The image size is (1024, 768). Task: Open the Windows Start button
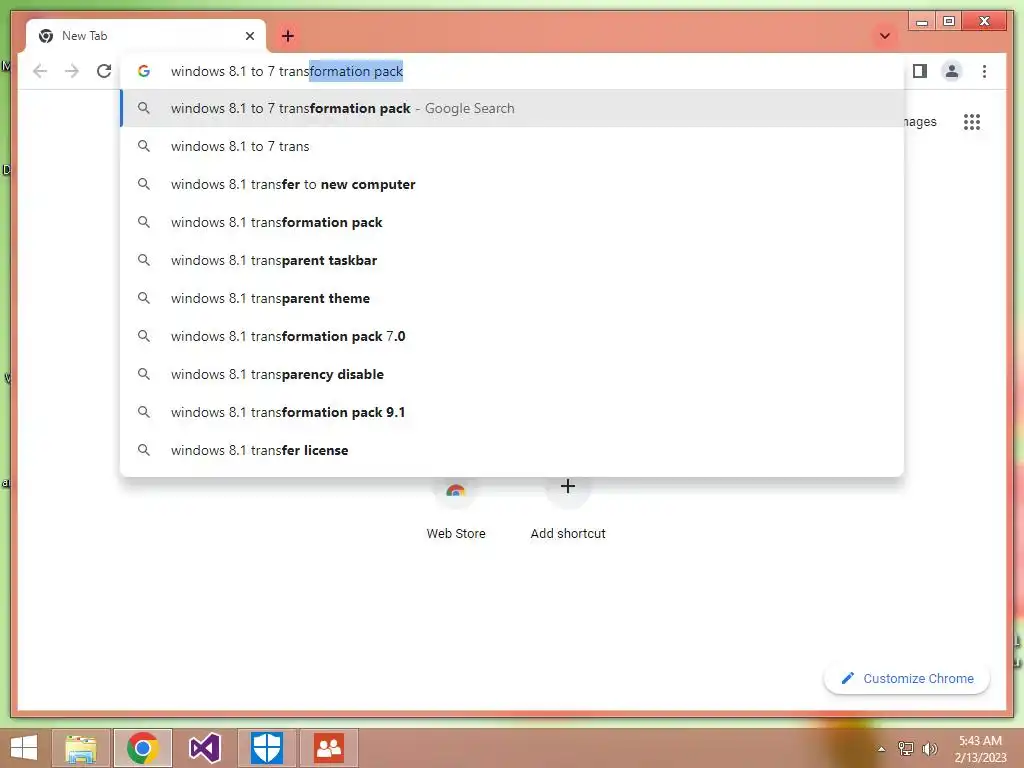[24, 748]
